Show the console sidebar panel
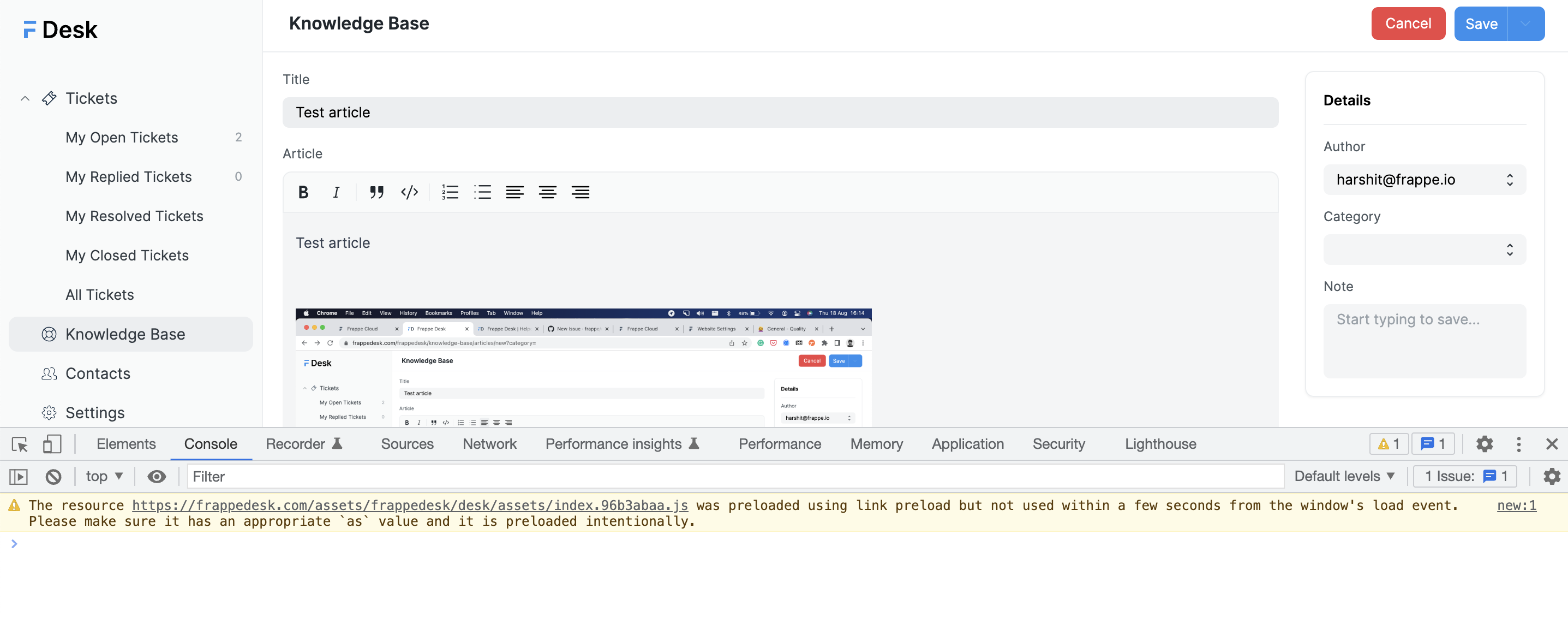 pyautogui.click(x=19, y=476)
